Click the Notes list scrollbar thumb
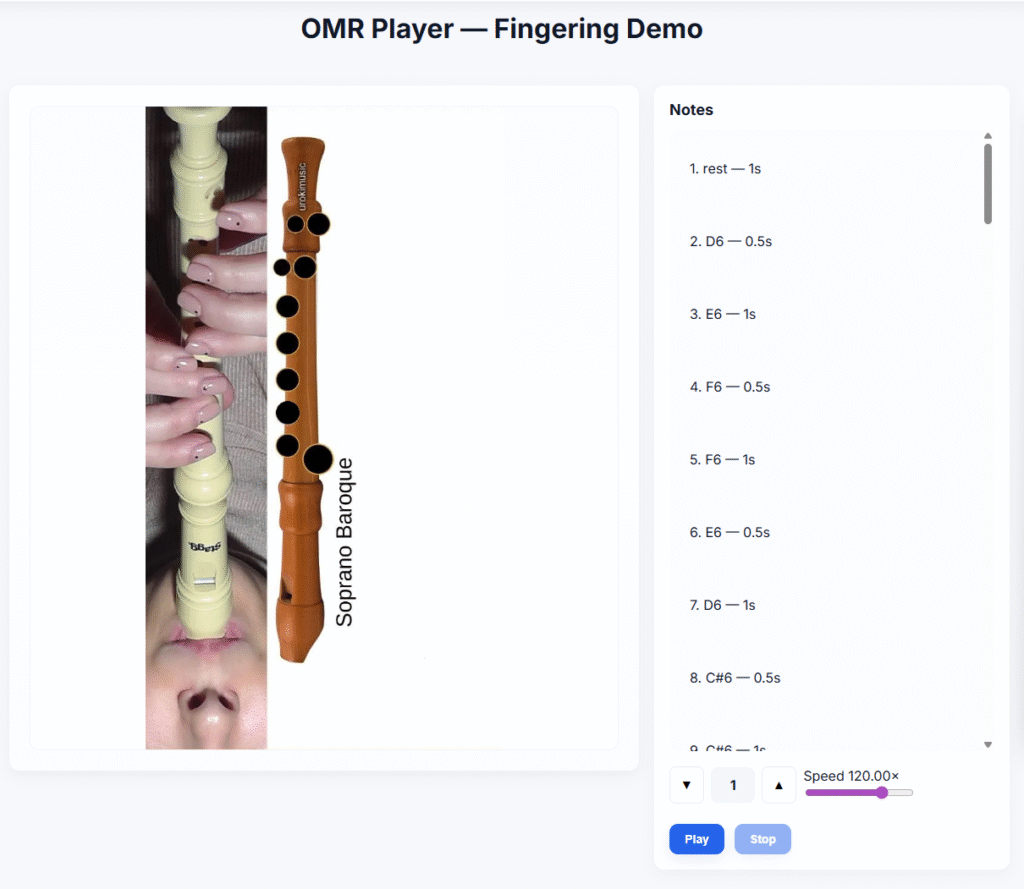 coord(987,184)
